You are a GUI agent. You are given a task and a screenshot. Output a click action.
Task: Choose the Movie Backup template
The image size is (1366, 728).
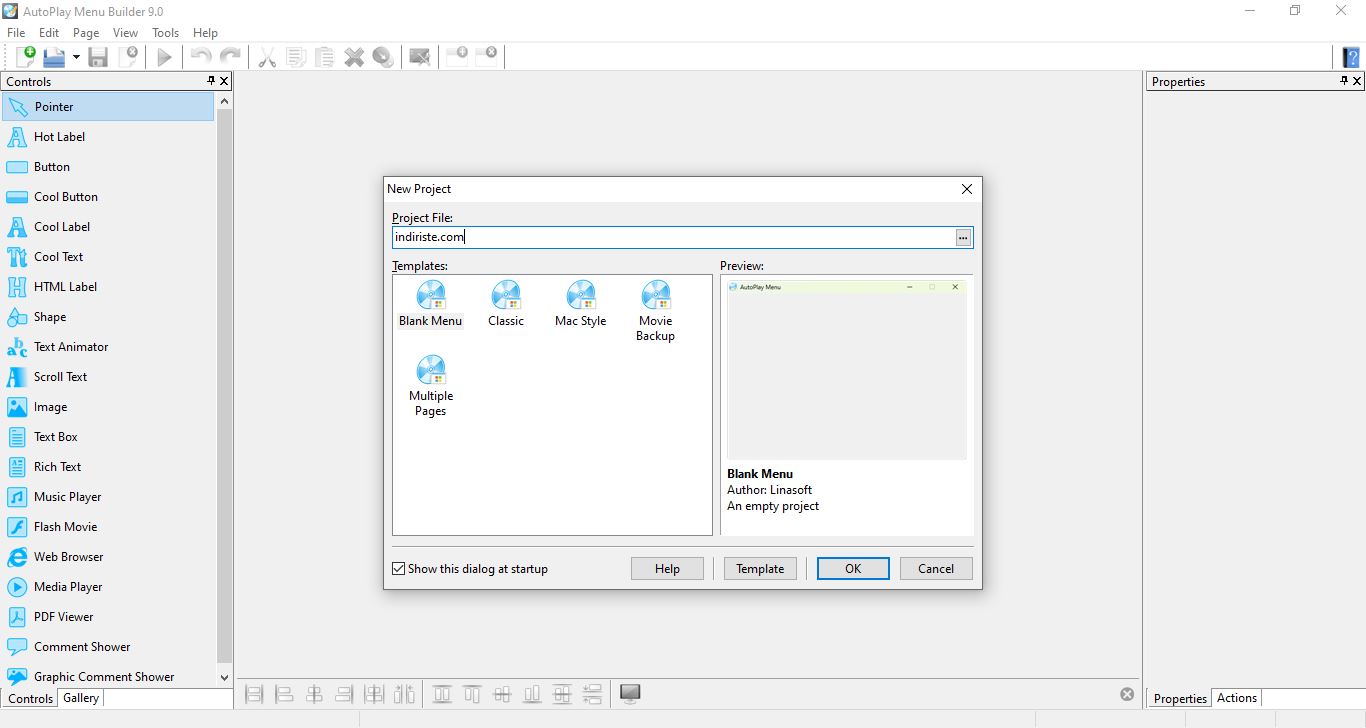(656, 311)
